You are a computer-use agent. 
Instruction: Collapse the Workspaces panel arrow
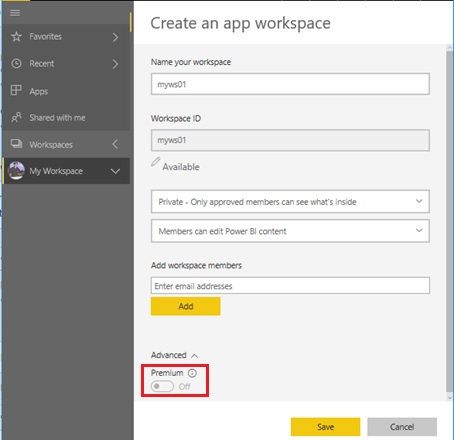coord(115,144)
